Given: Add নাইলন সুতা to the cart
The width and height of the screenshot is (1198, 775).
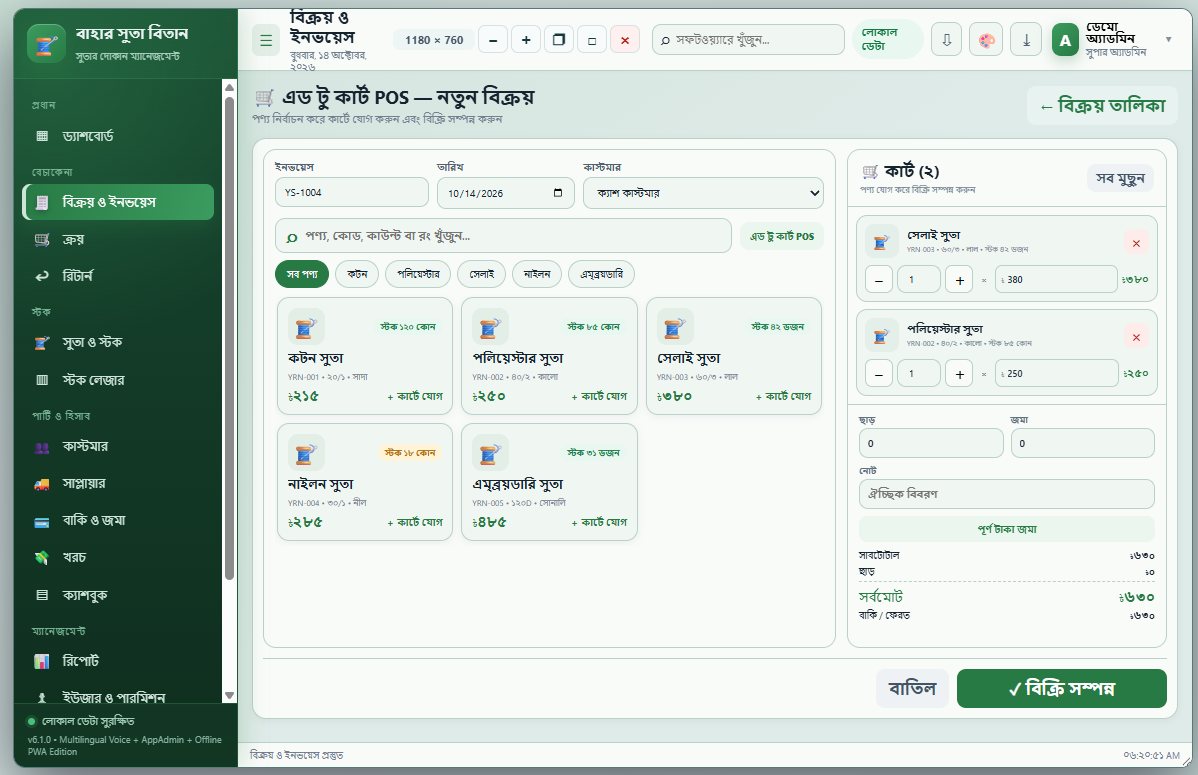Looking at the screenshot, I should click(415, 522).
